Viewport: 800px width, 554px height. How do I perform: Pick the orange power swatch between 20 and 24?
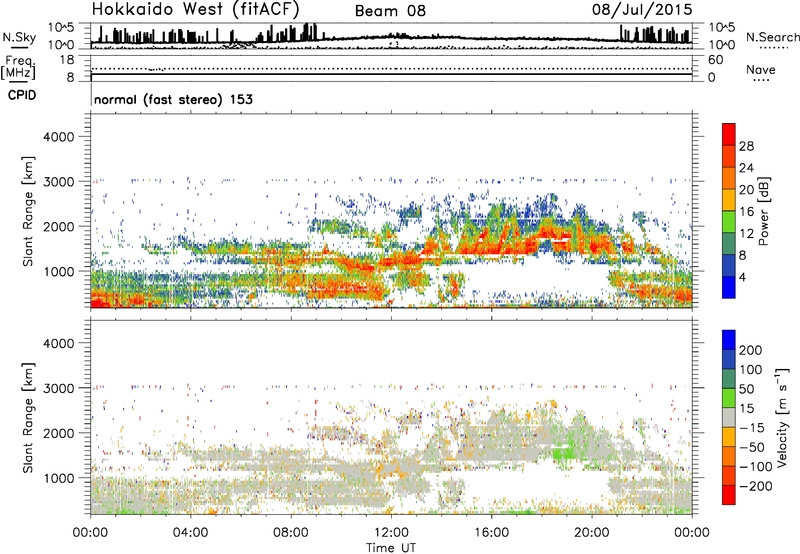point(729,178)
